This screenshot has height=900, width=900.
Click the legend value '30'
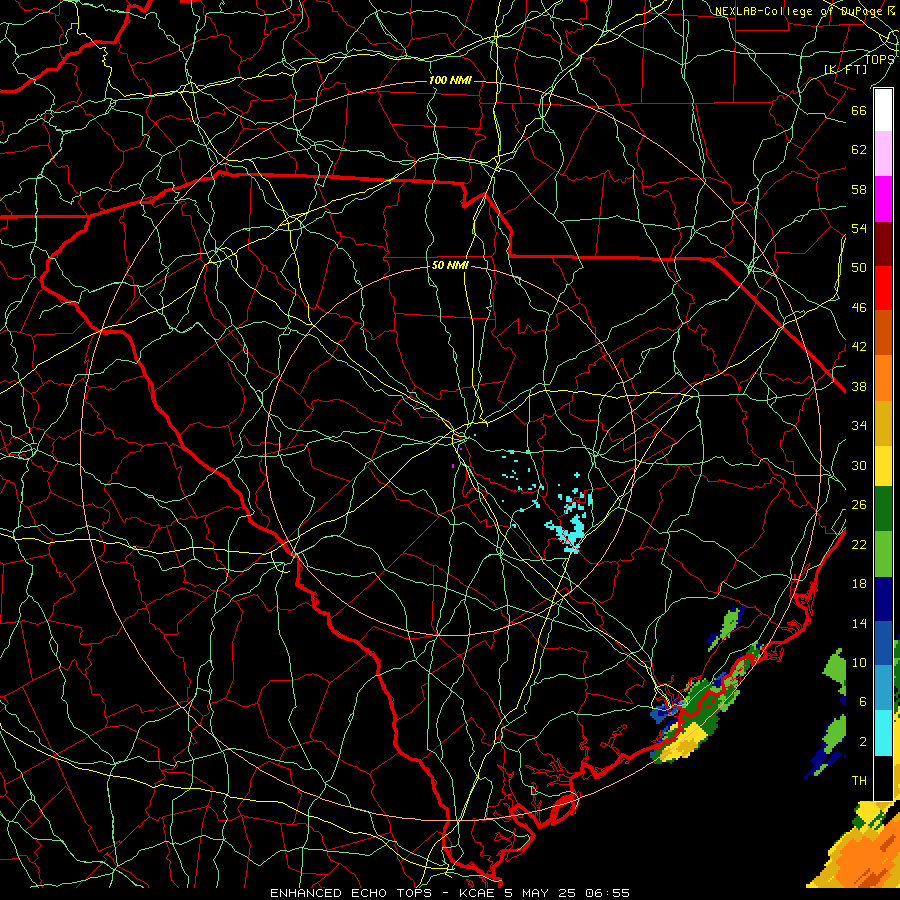(859, 465)
